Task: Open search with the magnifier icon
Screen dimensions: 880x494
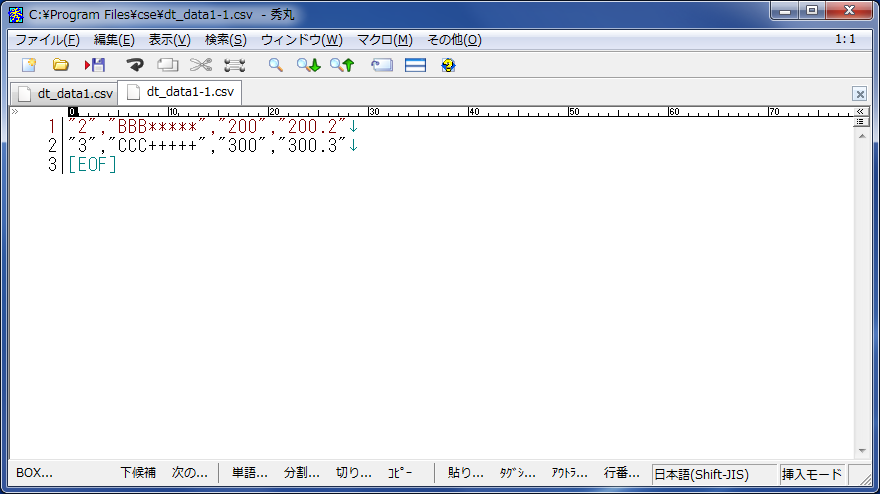Action: click(276, 65)
